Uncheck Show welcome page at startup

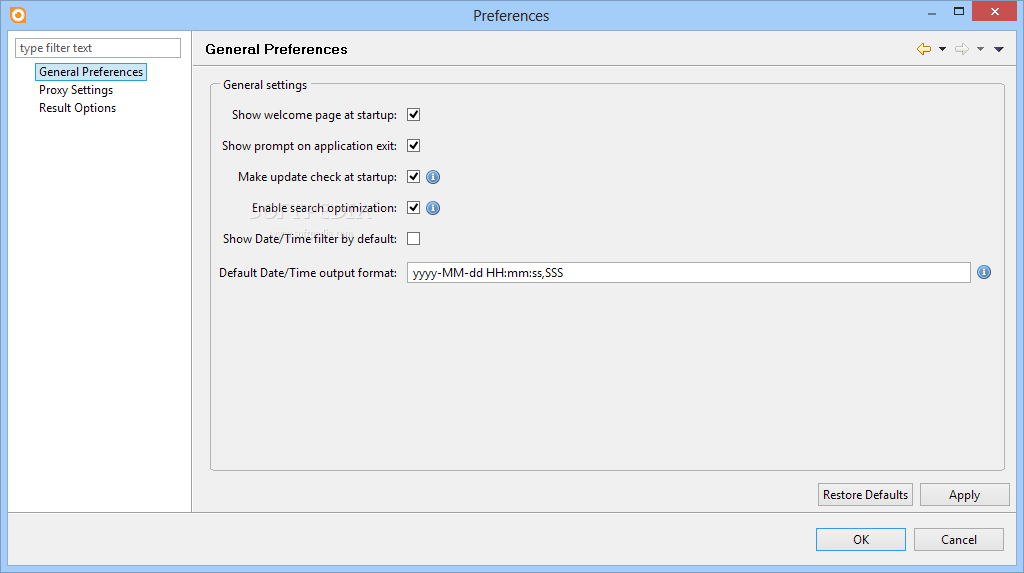tap(413, 115)
